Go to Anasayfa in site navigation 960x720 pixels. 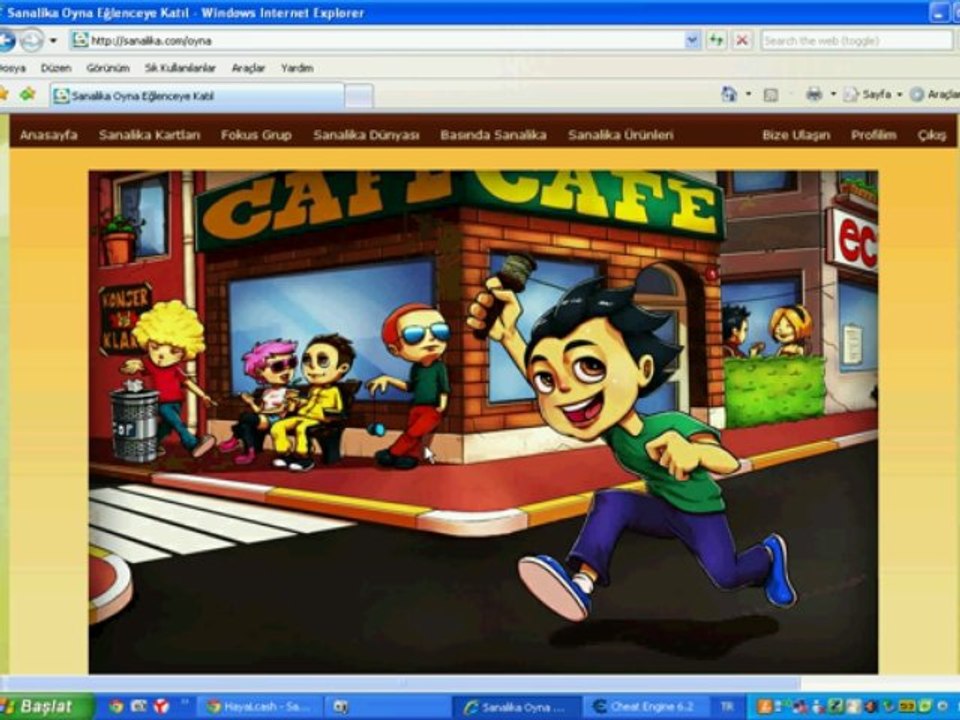(x=48, y=135)
